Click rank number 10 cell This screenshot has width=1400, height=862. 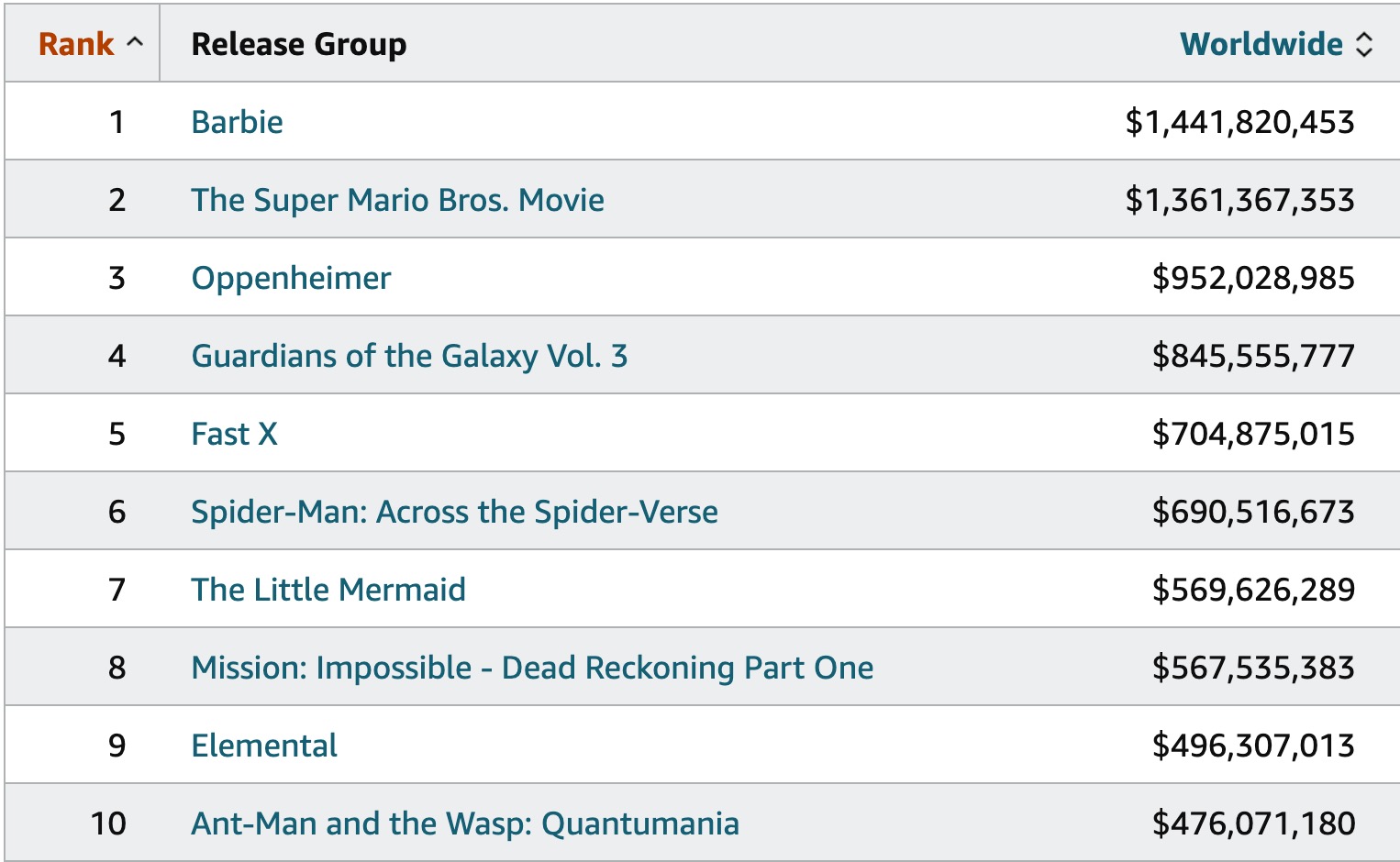(x=108, y=823)
